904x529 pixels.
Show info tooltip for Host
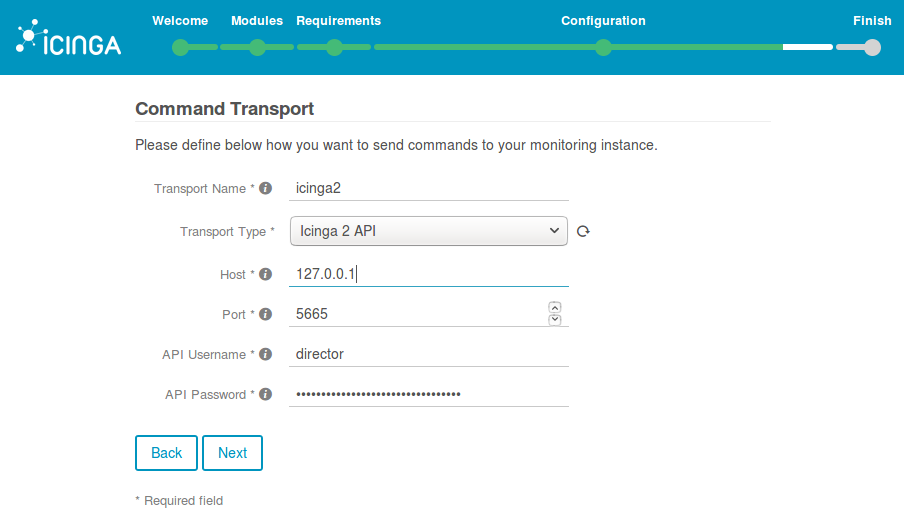click(265, 274)
